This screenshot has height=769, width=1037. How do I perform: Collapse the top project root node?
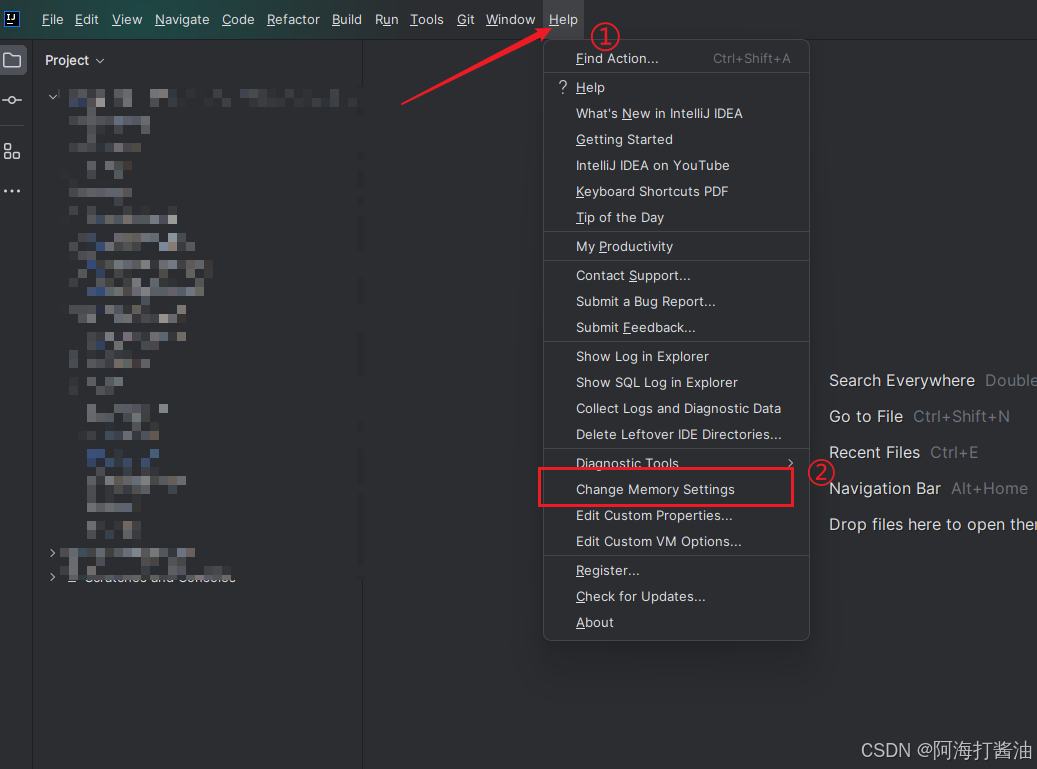coord(53,97)
